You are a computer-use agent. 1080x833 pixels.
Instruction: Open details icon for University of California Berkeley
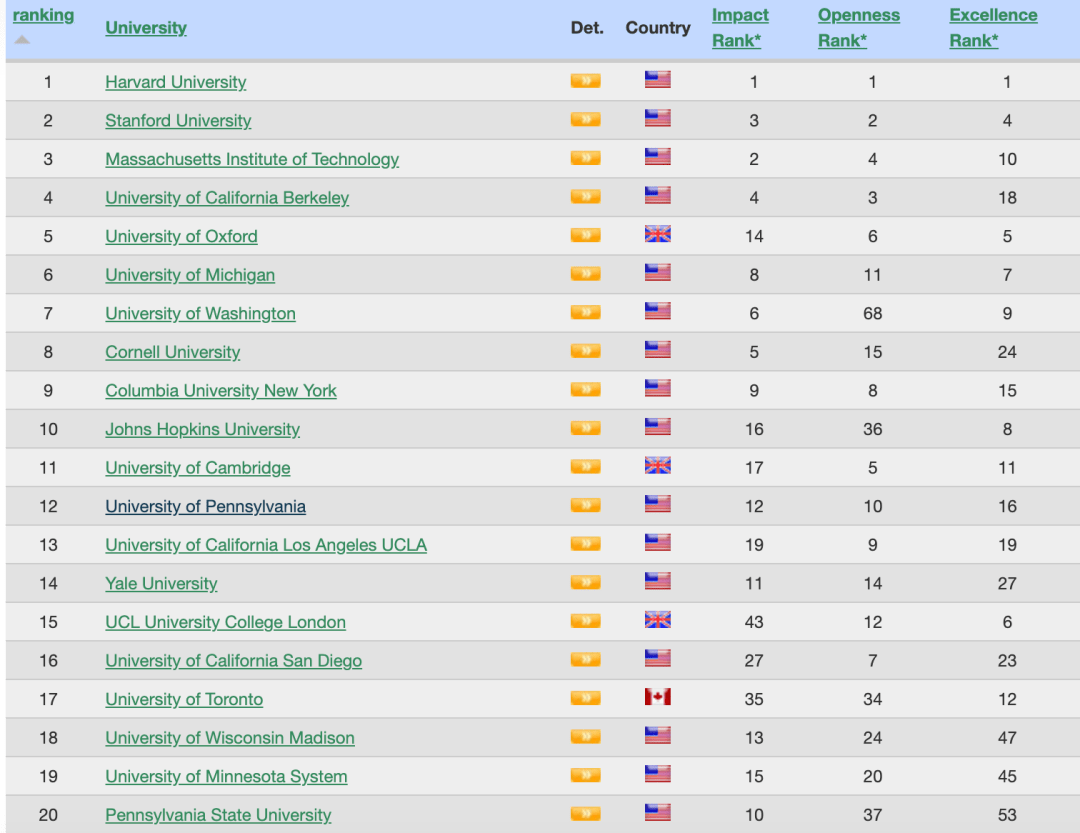585,196
